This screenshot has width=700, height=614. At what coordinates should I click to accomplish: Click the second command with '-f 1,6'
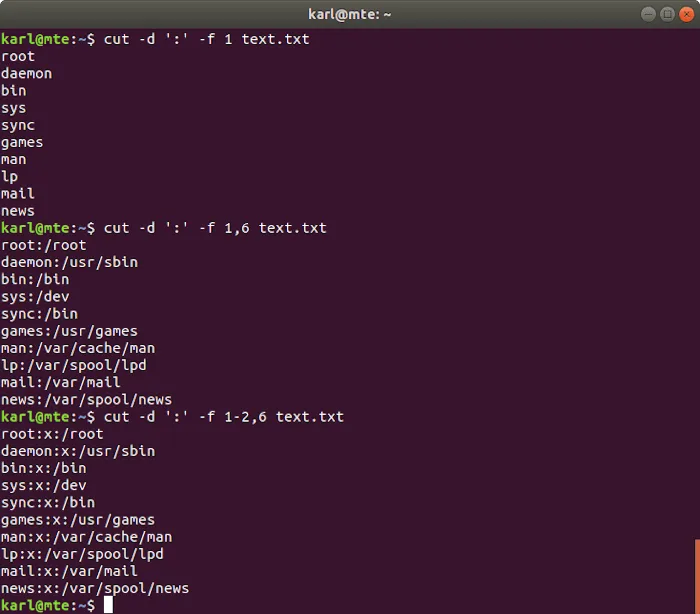[215, 228]
